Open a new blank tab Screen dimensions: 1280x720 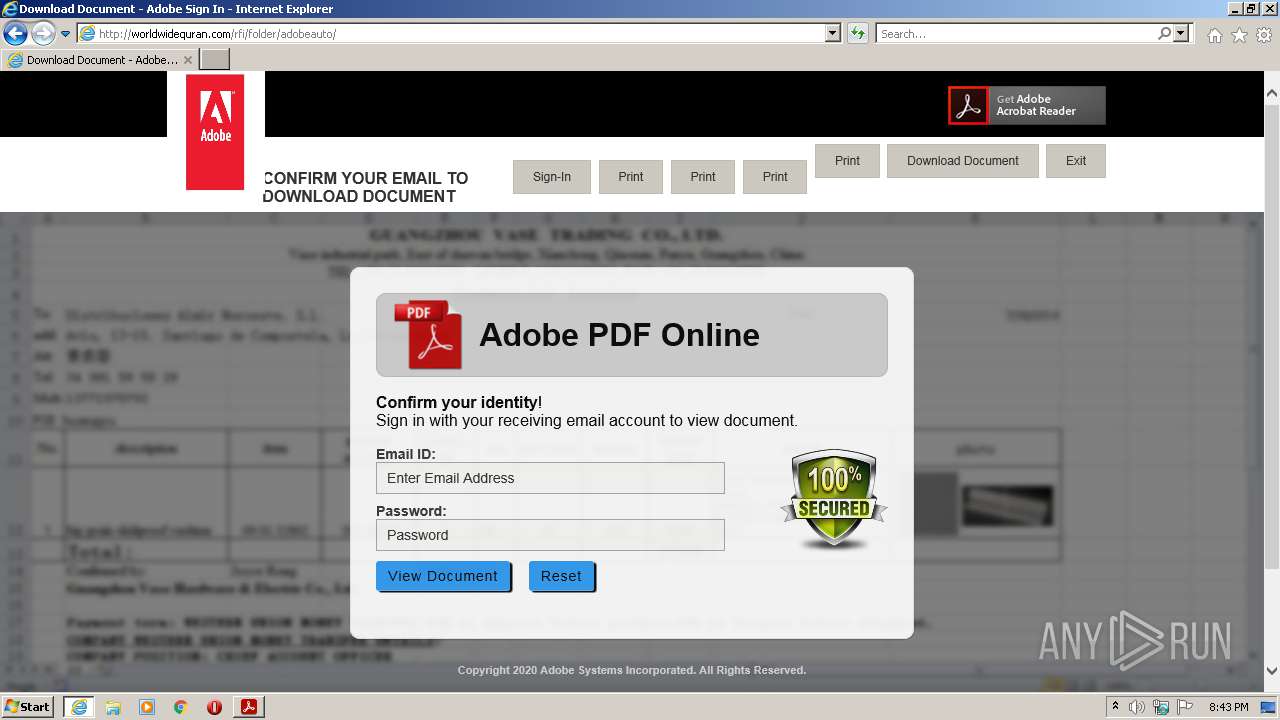[215, 60]
